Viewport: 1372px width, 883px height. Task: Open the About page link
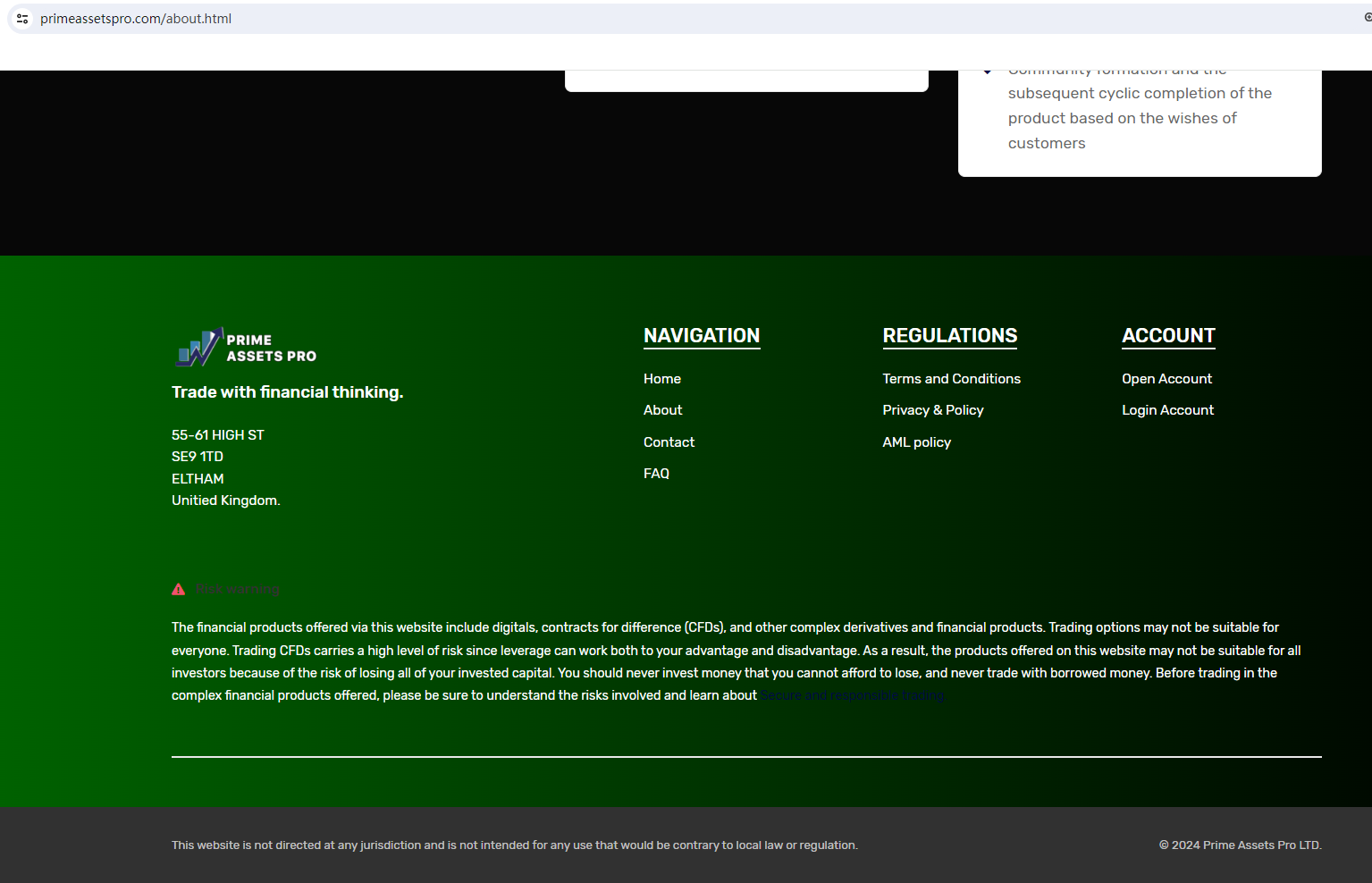(x=662, y=410)
